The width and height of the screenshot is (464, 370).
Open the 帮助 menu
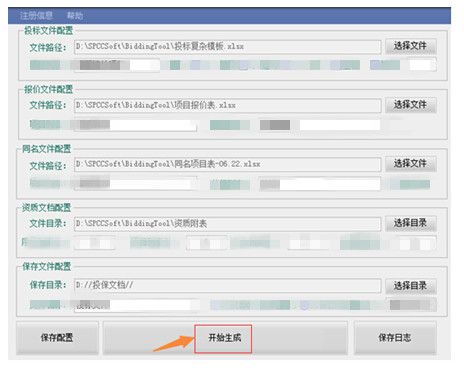click(x=75, y=15)
